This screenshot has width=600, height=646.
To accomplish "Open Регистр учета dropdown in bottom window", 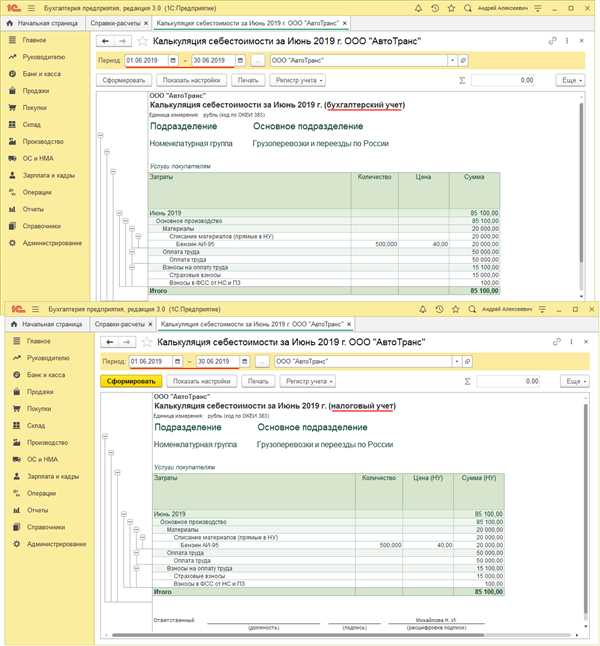I will tap(307, 381).
